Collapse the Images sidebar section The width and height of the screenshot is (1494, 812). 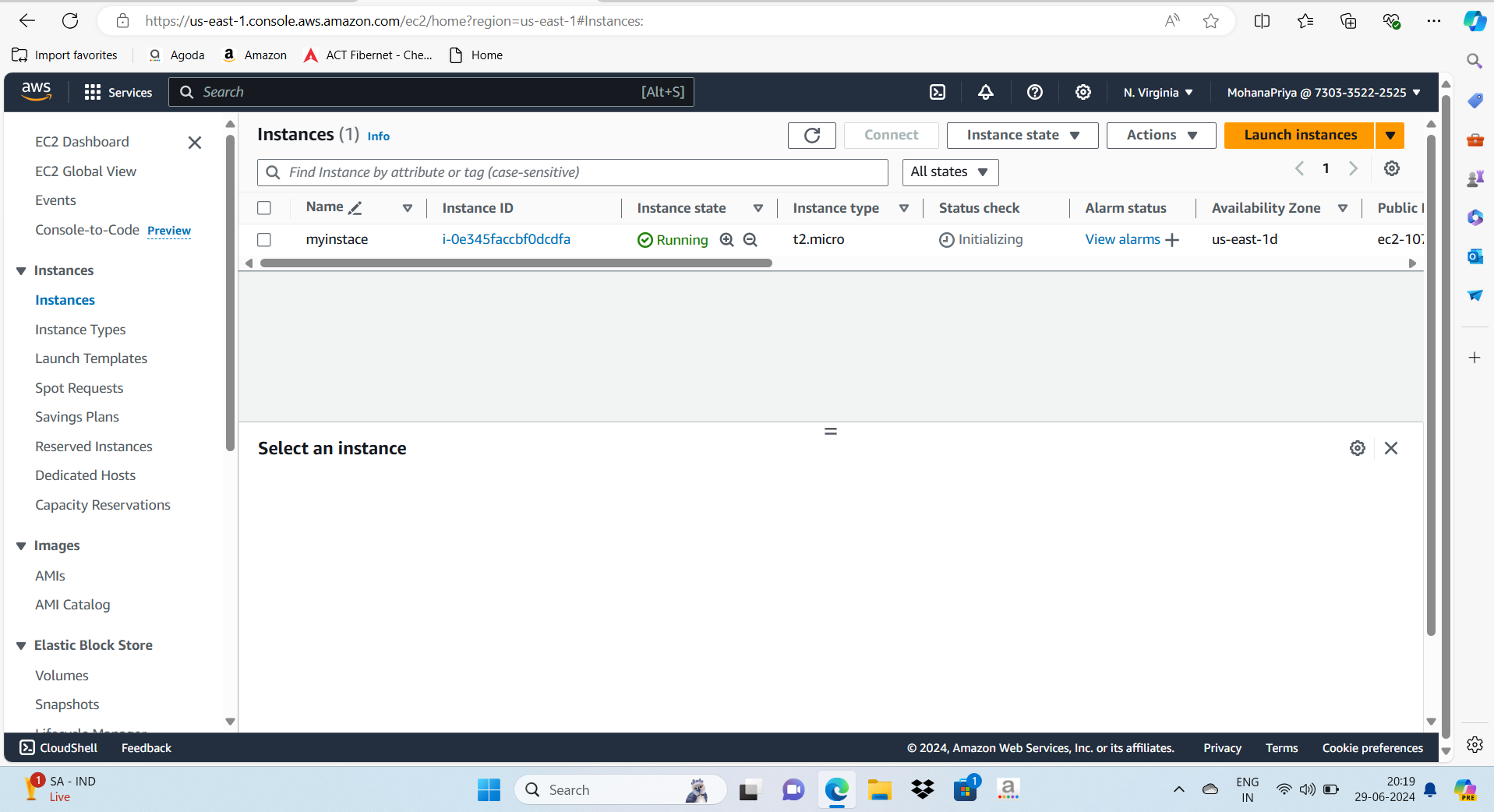pos(21,546)
